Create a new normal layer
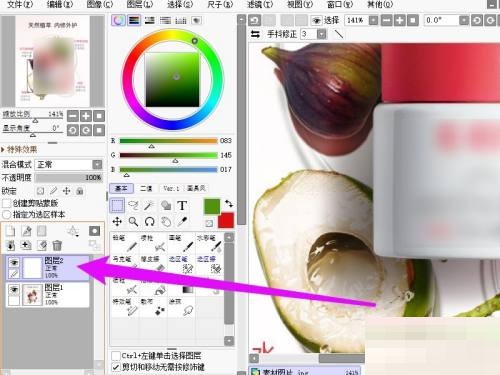 [11, 231]
